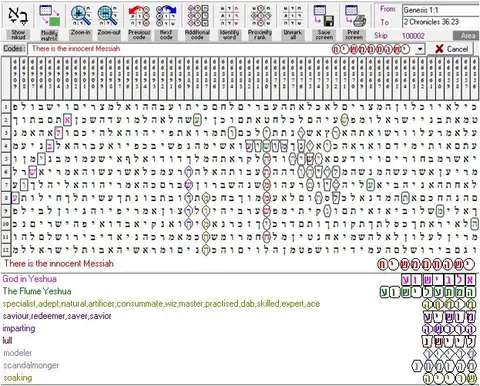The image size is (480, 386).
Task: Select row header 4 of the matrix
Action: pos(6,146)
